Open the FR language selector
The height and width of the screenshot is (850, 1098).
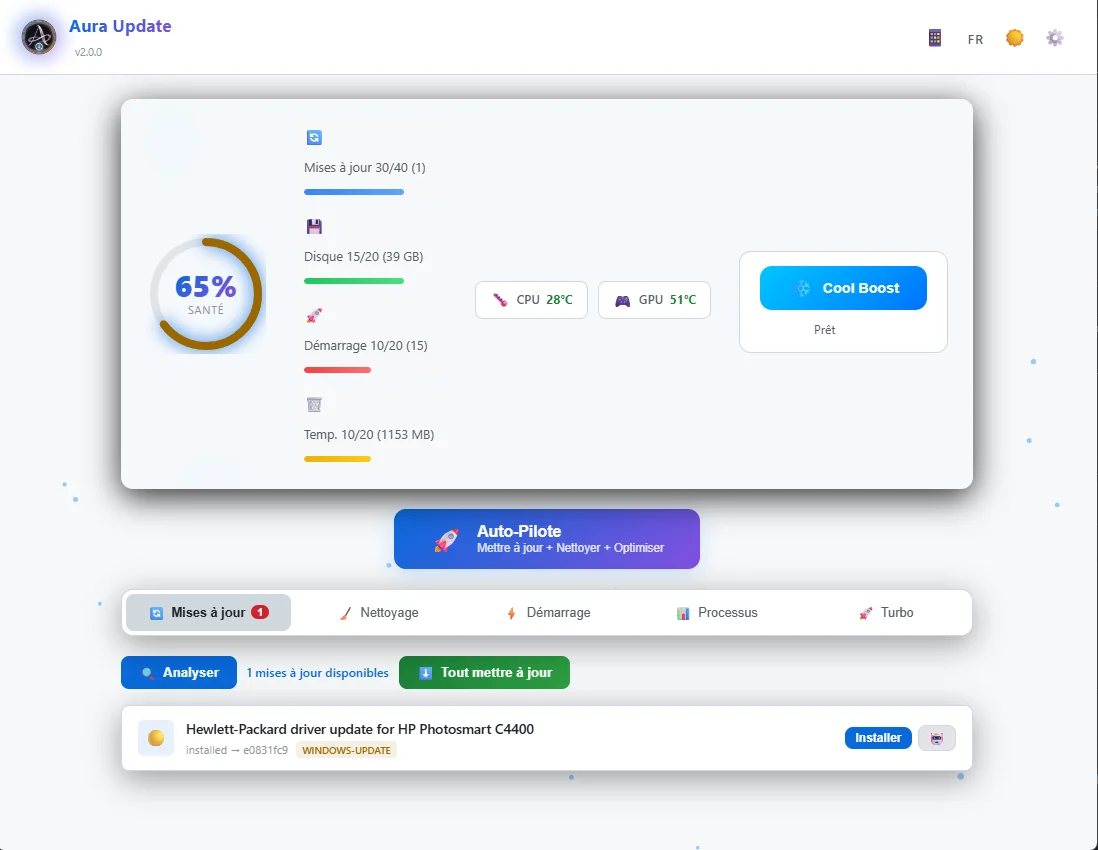[975, 39]
